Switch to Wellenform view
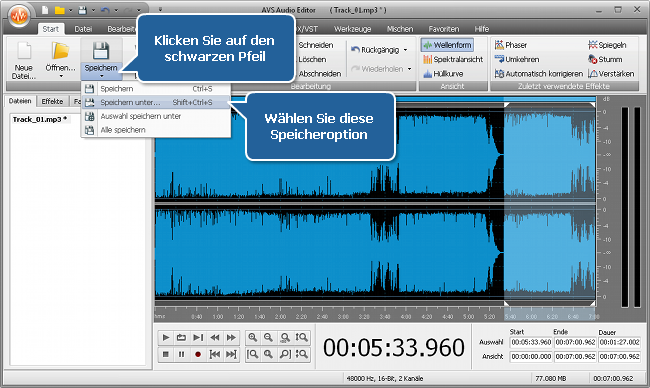650x388 pixels. coord(447,45)
